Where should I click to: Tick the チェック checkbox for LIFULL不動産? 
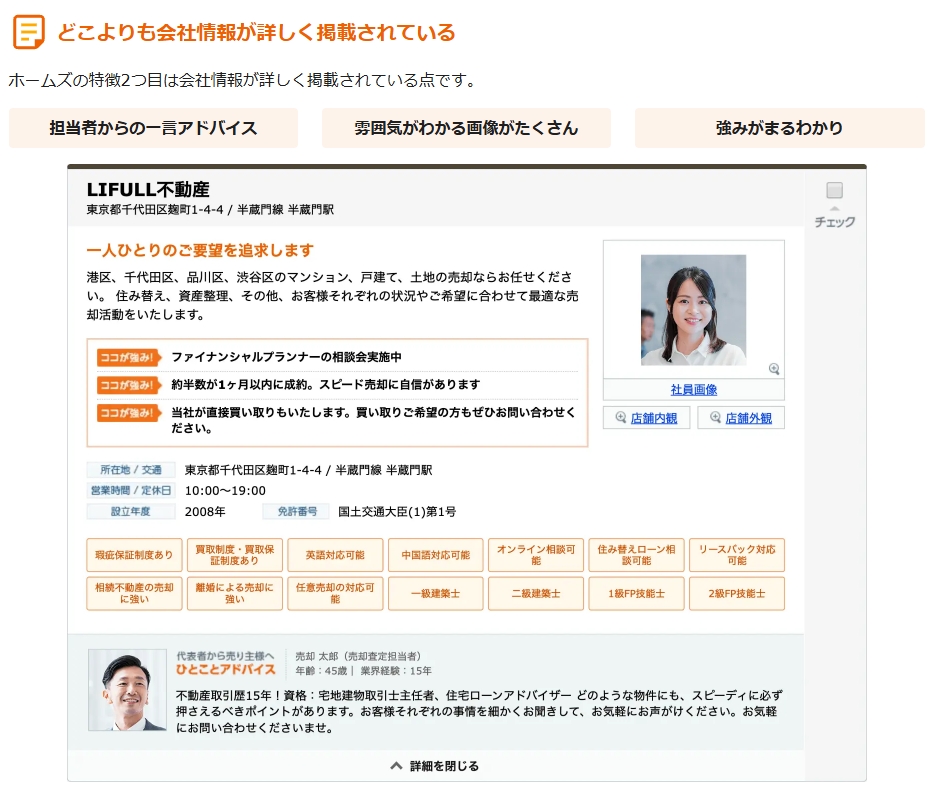(x=834, y=190)
